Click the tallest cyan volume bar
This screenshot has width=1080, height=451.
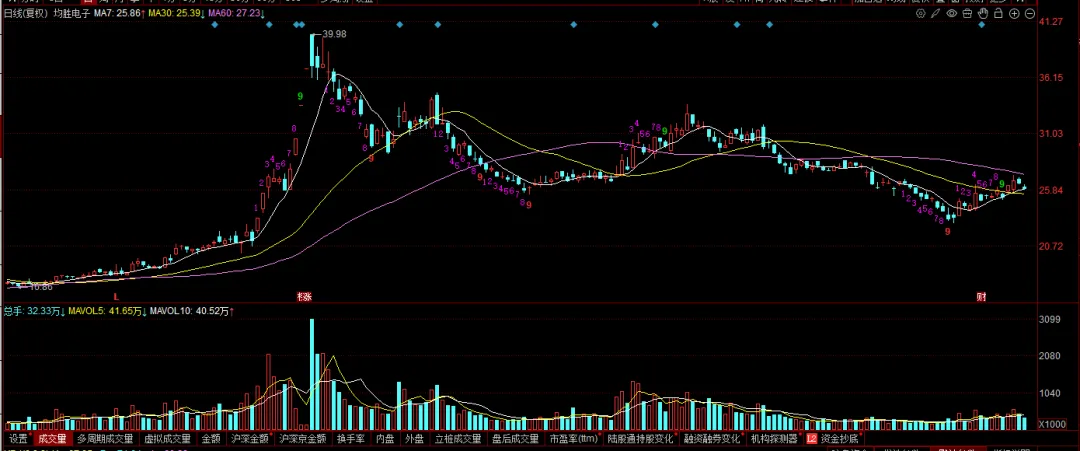point(312,375)
